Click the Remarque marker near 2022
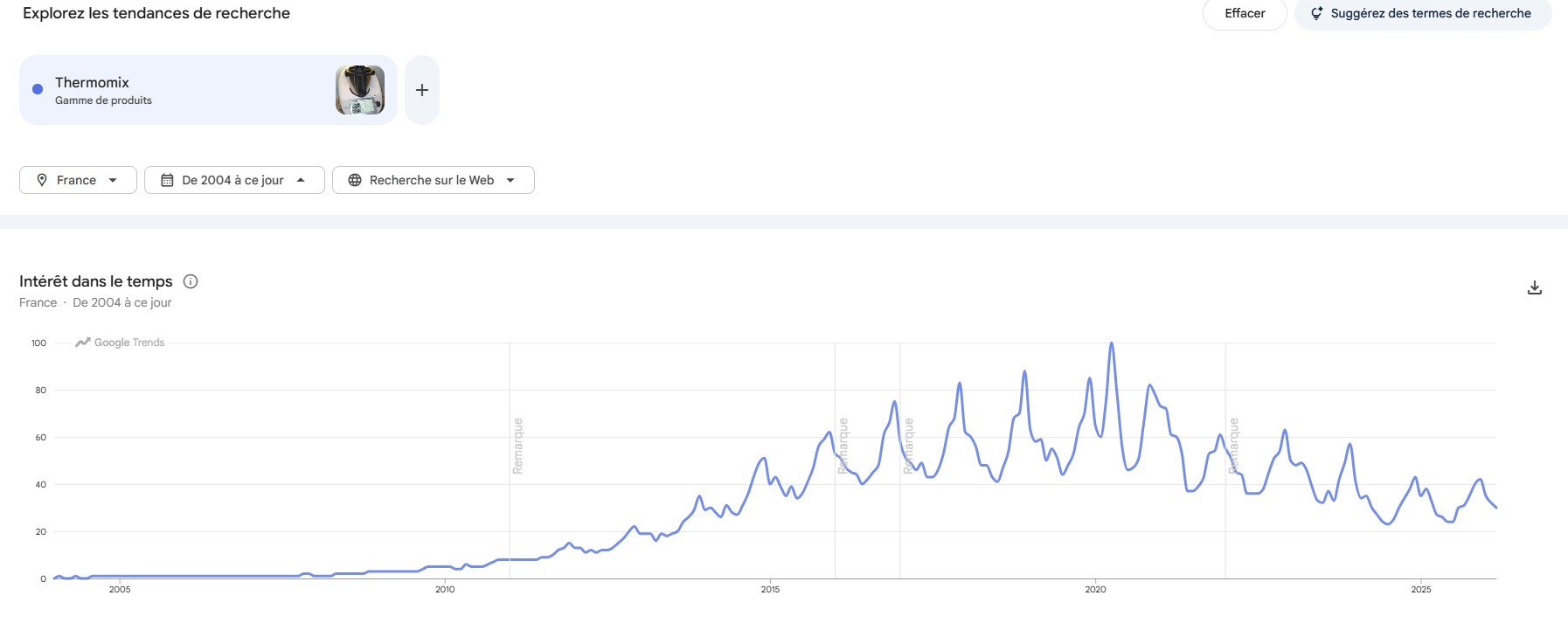Image resolution: width=1568 pixels, height=630 pixels. (x=1233, y=446)
